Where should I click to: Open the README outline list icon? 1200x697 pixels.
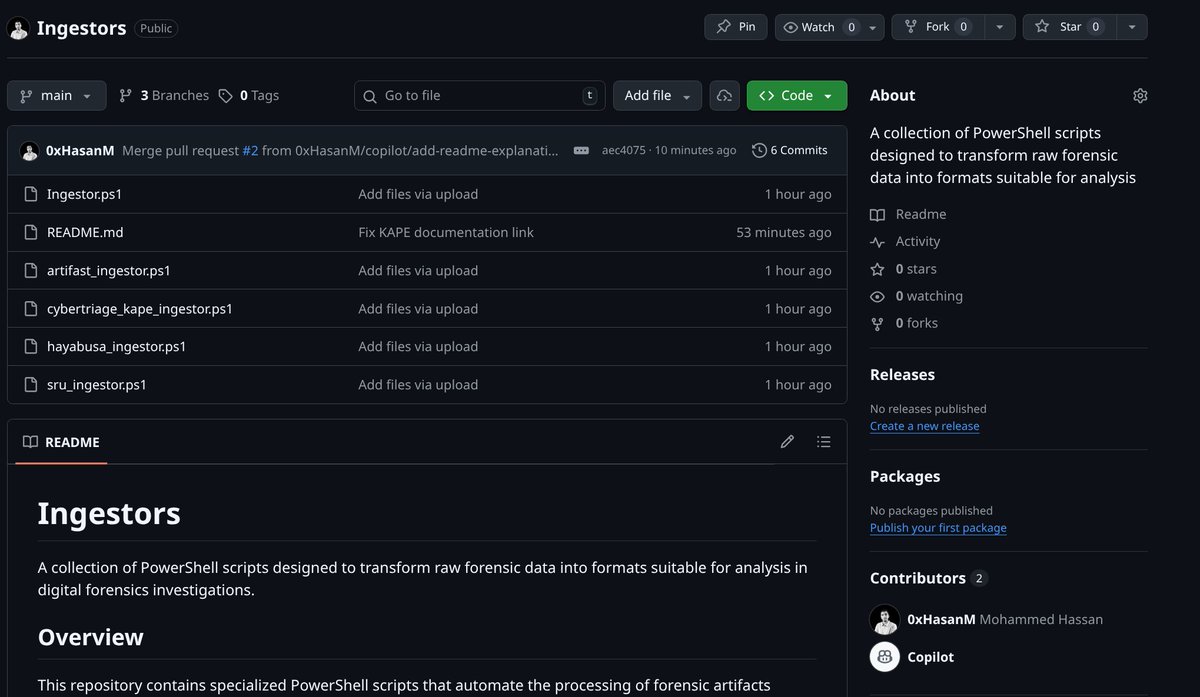823,442
